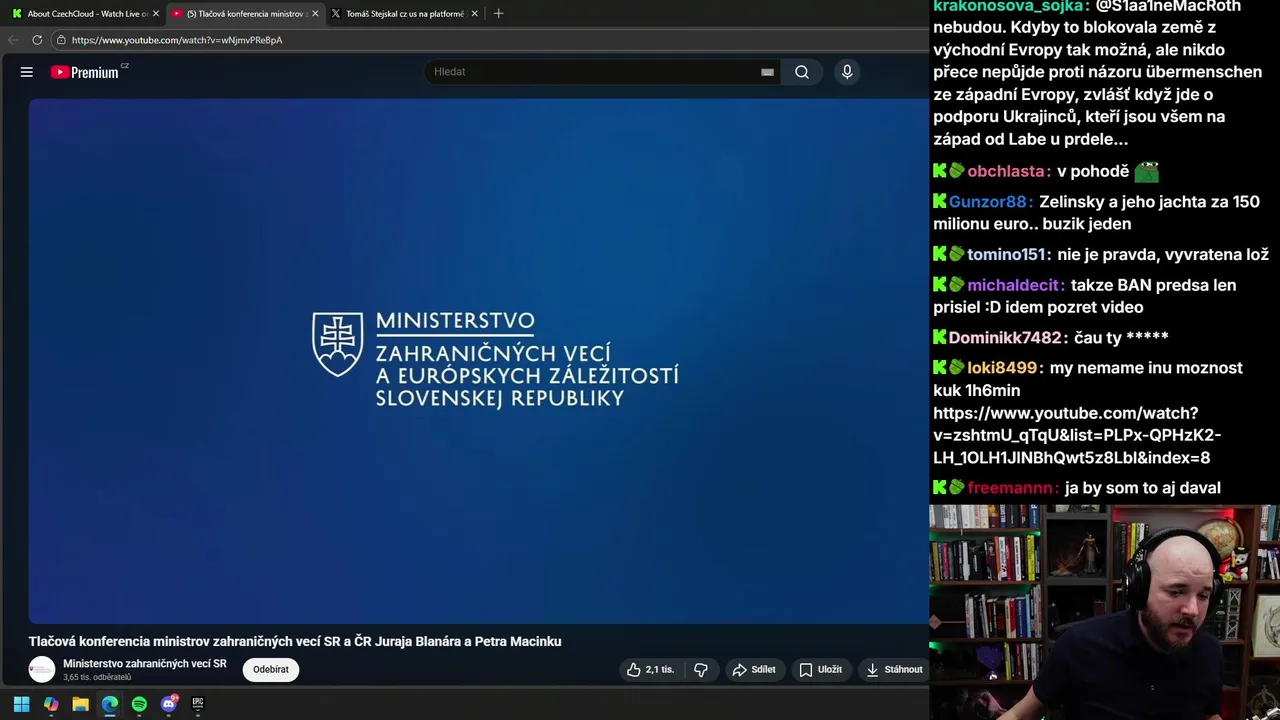Like the video showing 2,1 tis.
This screenshot has height=720, width=1280.
tap(650, 670)
